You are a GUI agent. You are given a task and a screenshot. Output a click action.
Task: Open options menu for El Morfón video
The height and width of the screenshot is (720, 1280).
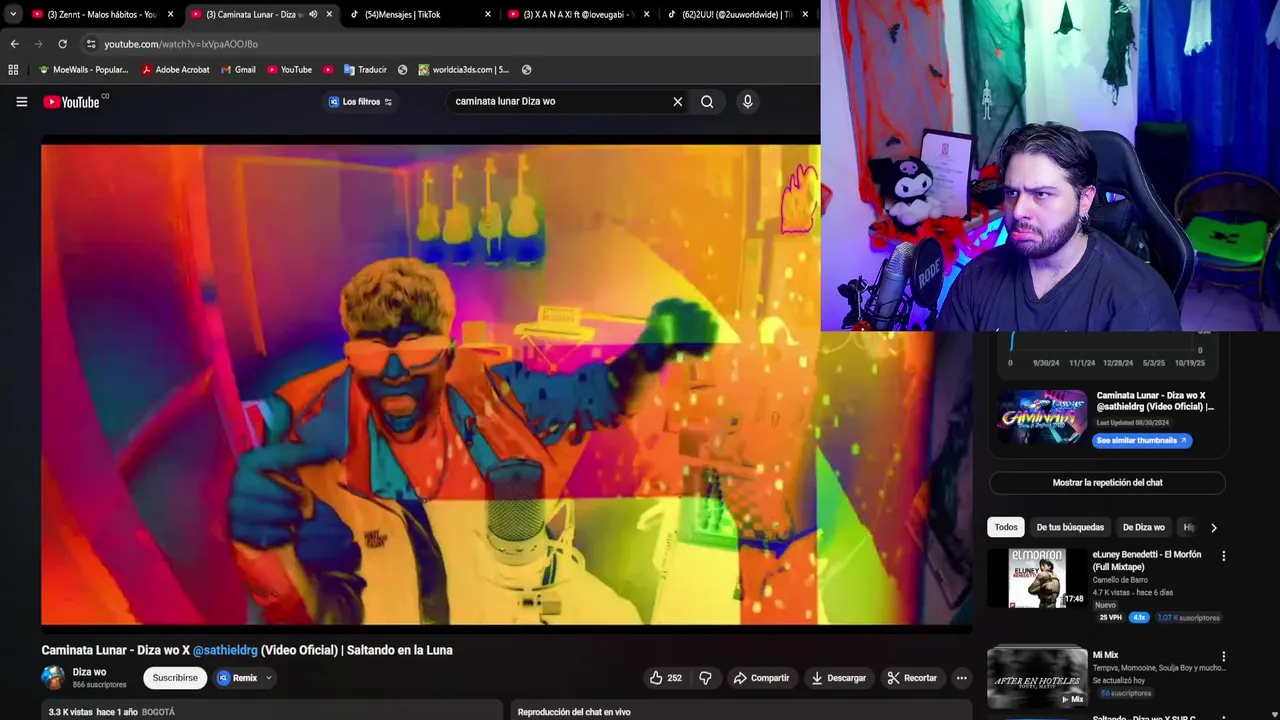(x=1223, y=556)
